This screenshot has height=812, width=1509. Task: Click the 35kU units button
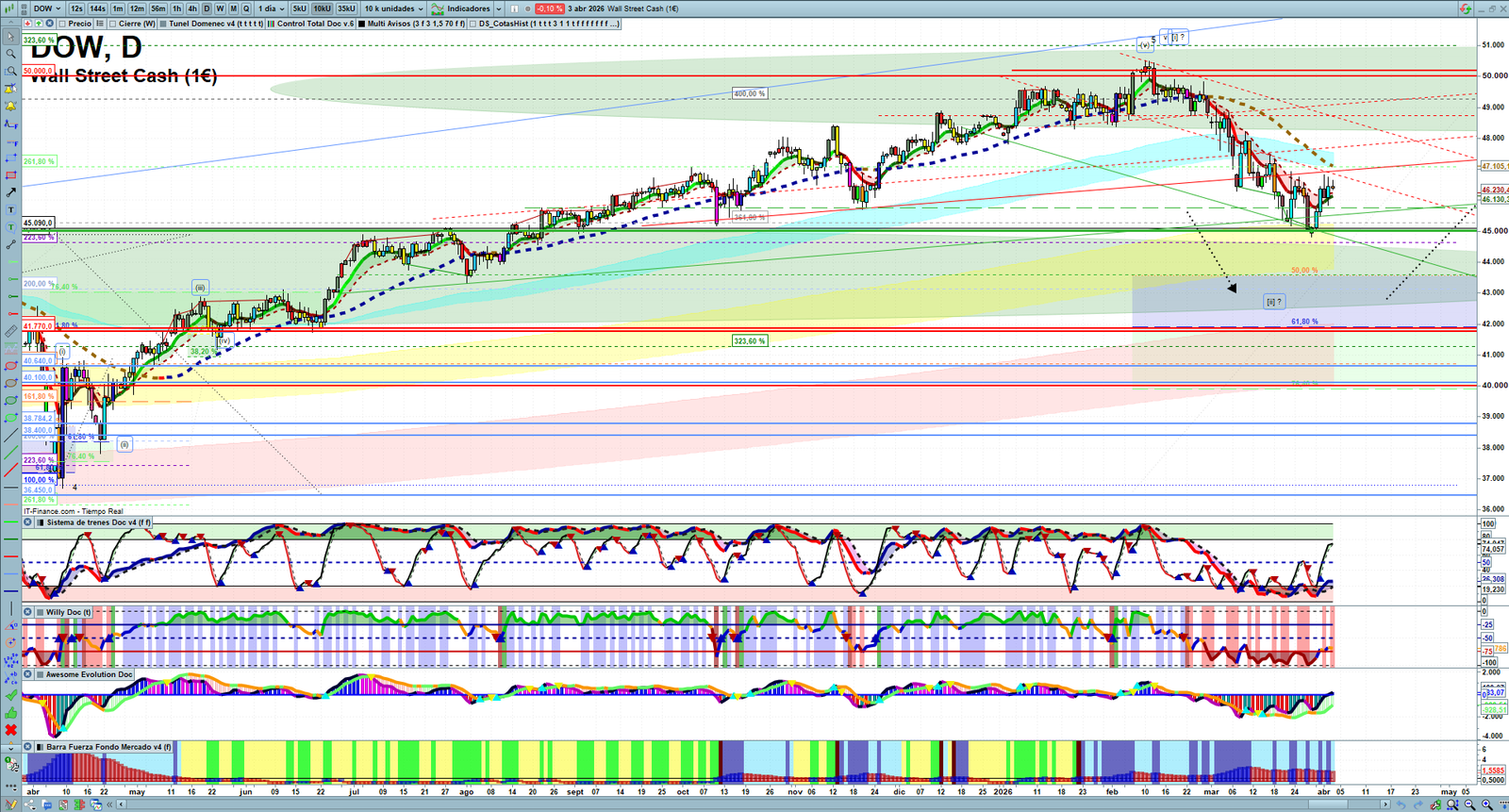point(346,8)
